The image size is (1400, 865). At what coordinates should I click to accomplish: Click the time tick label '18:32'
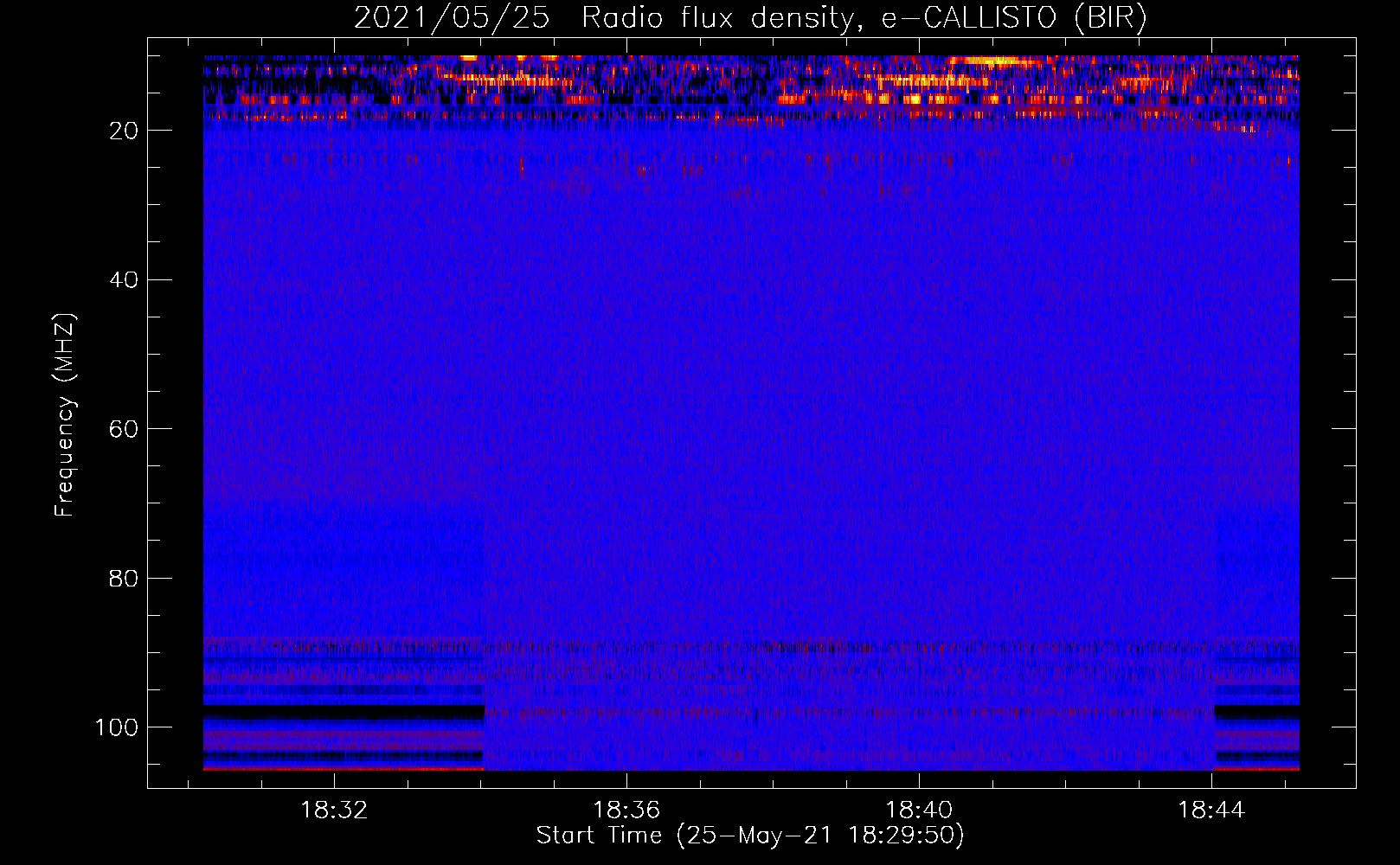334,811
